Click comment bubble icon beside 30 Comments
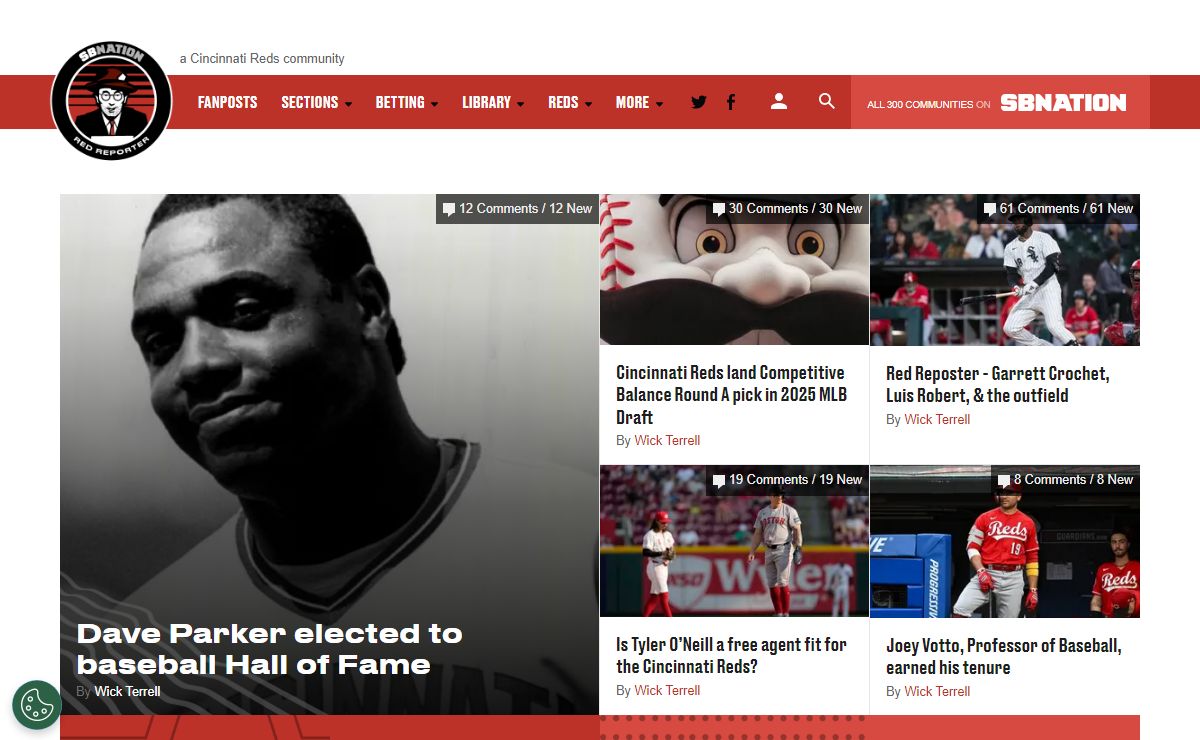 [x=718, y=209]
